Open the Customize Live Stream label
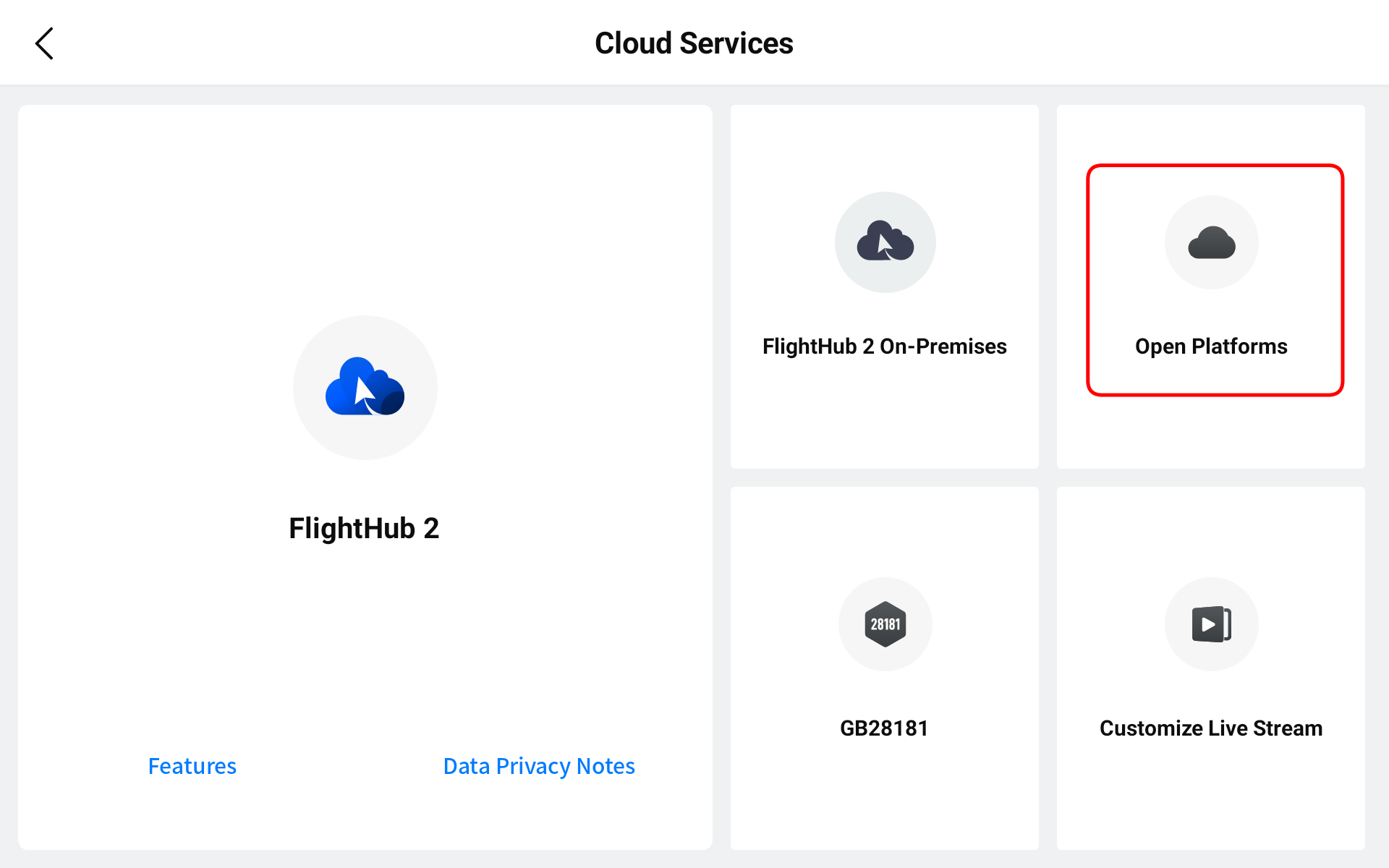 tap(1211, 728)
